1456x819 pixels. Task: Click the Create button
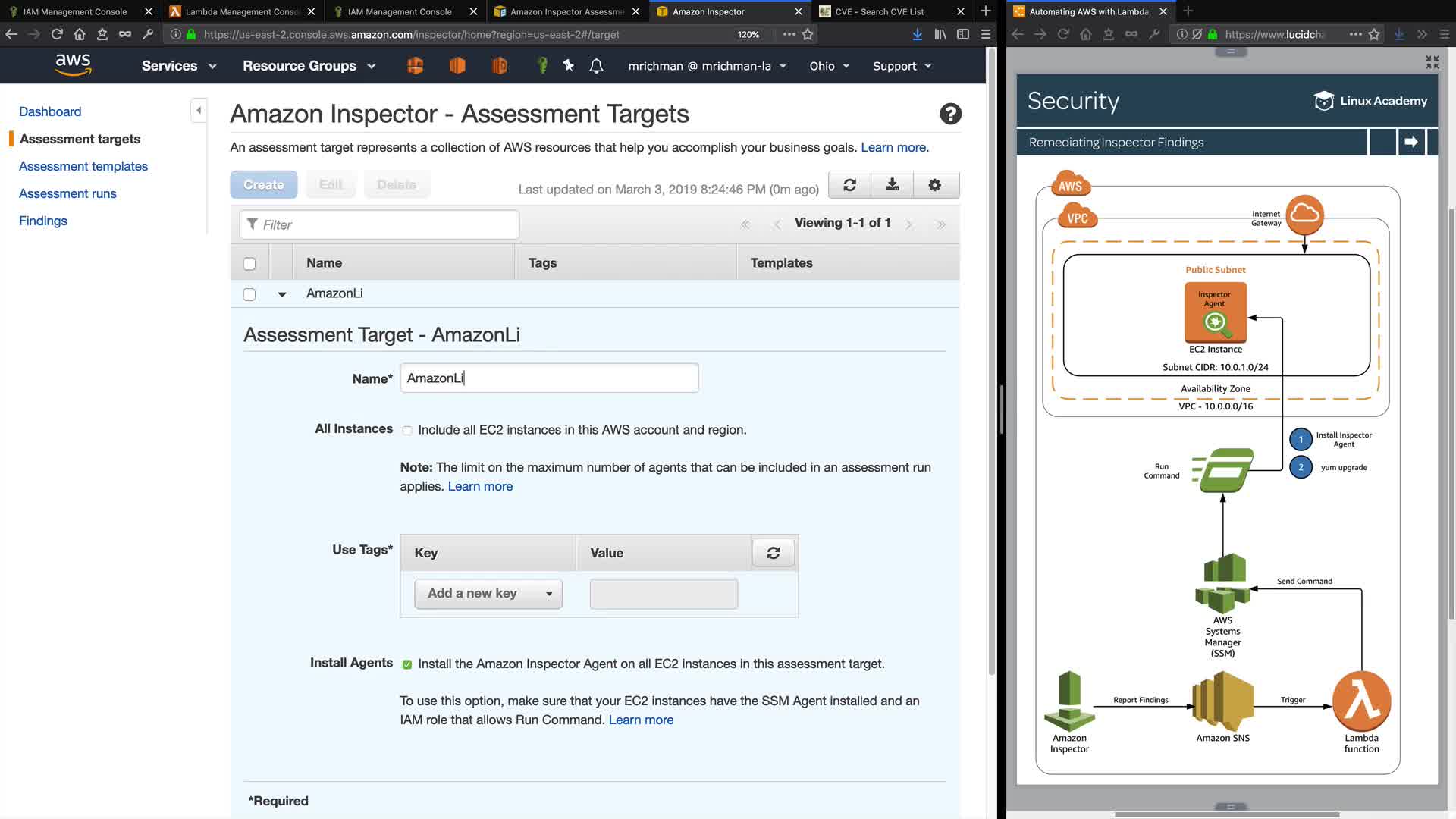pyautogui.click(x=263, y=184)
